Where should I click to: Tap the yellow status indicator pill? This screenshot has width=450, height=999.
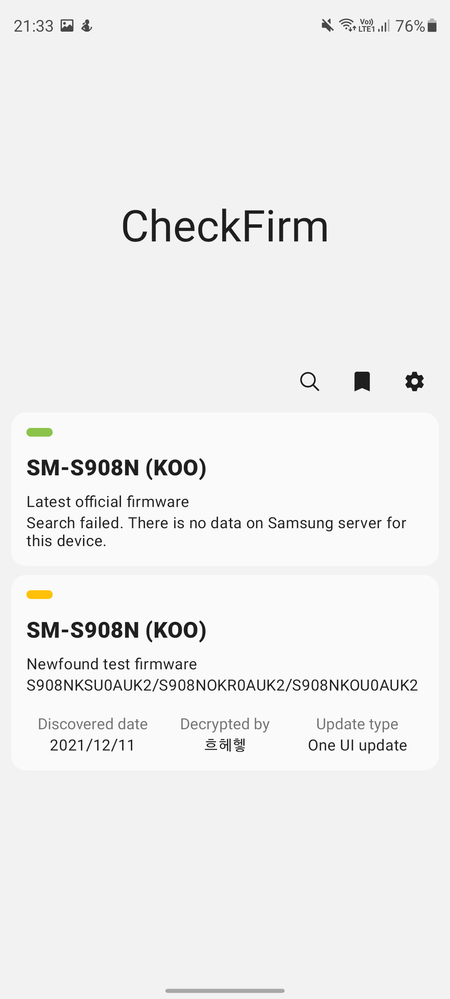click(x=40, y=595)
